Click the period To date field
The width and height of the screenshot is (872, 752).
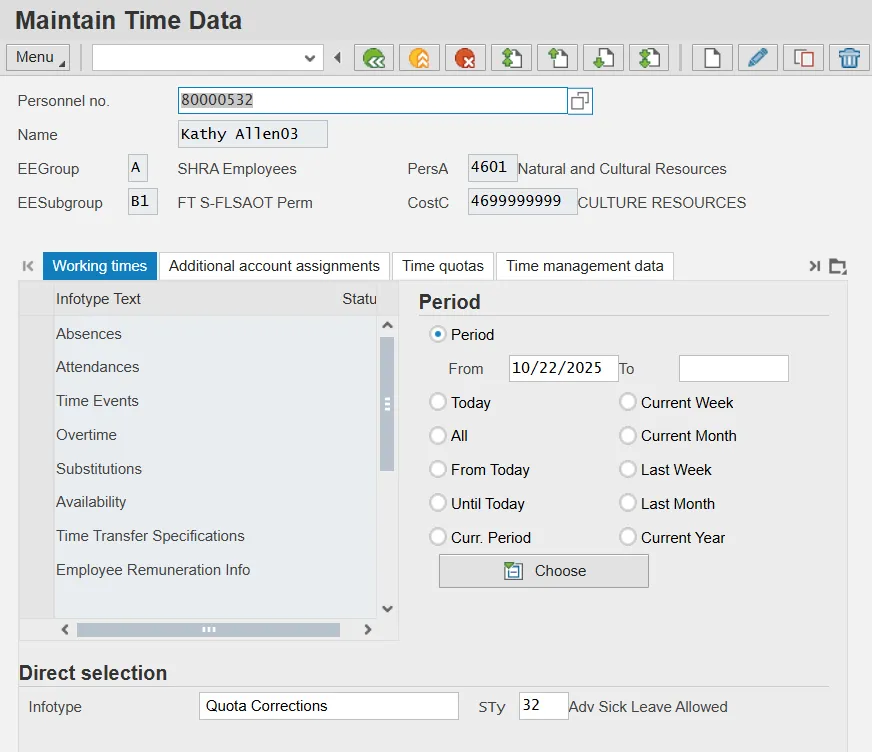733,368
